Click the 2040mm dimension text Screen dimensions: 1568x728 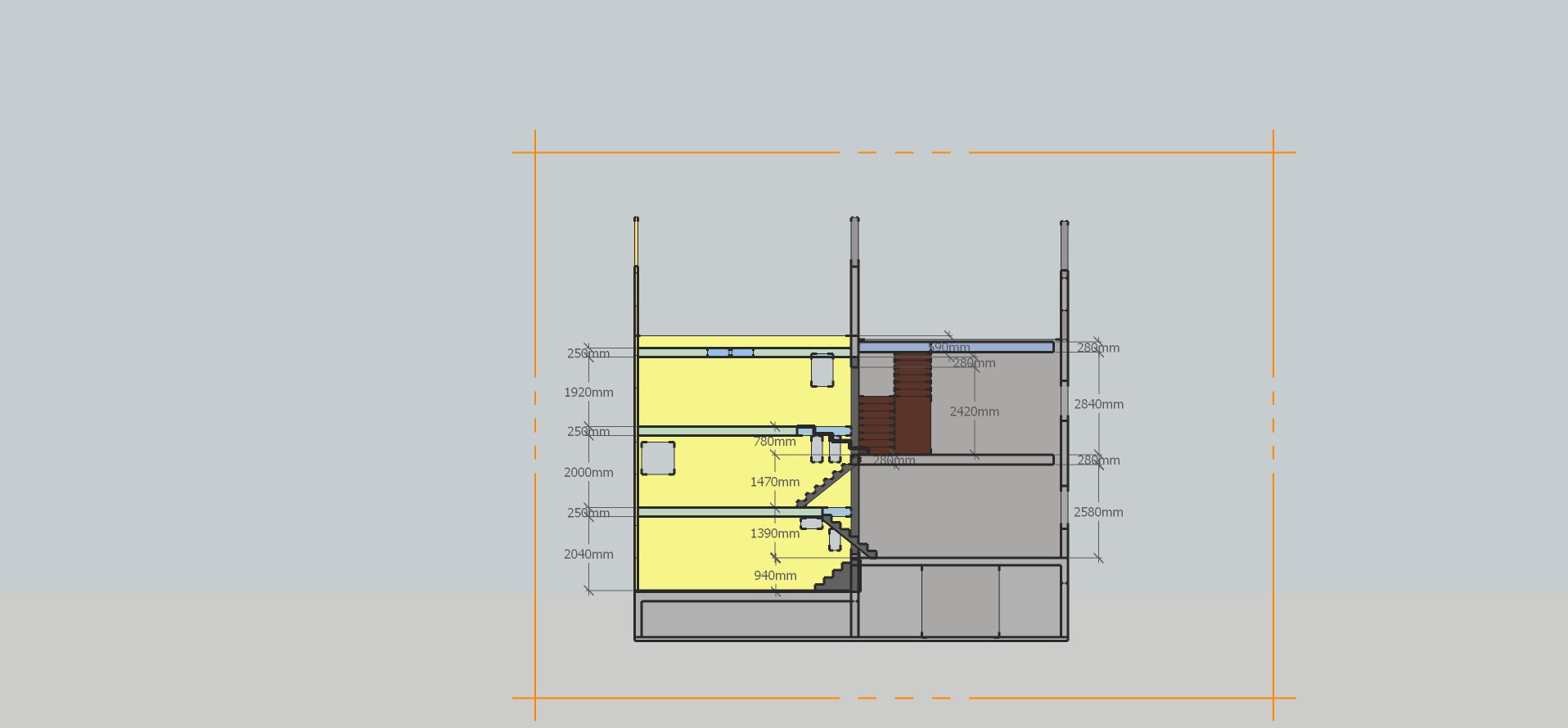pyautogui.click(x=588, y=555)
